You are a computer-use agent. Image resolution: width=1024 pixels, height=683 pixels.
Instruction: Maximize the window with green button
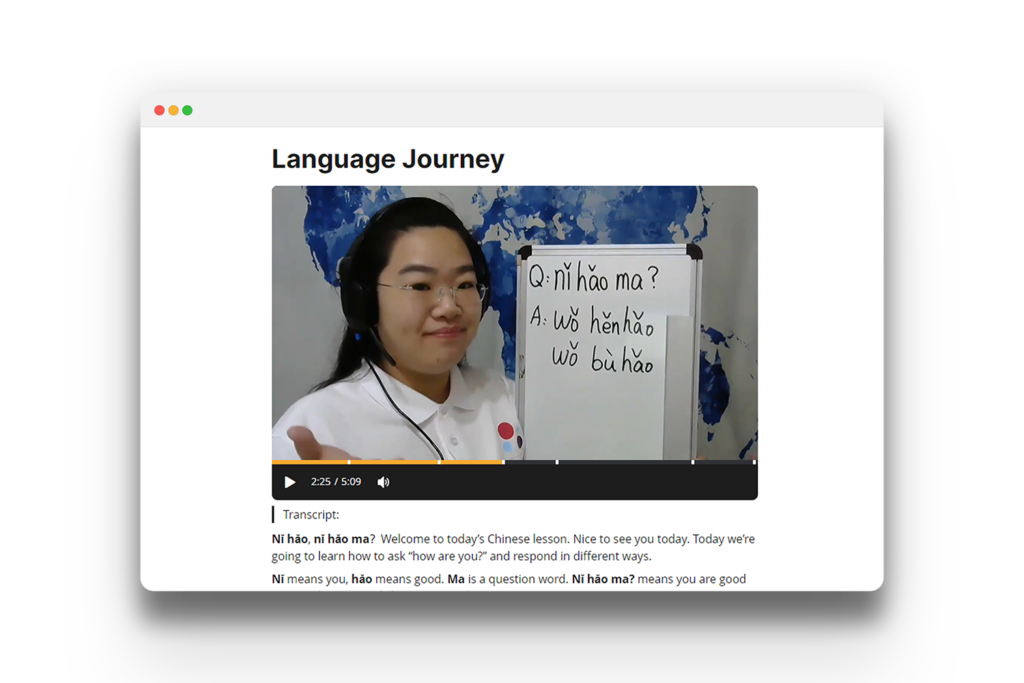click(187, 110)
